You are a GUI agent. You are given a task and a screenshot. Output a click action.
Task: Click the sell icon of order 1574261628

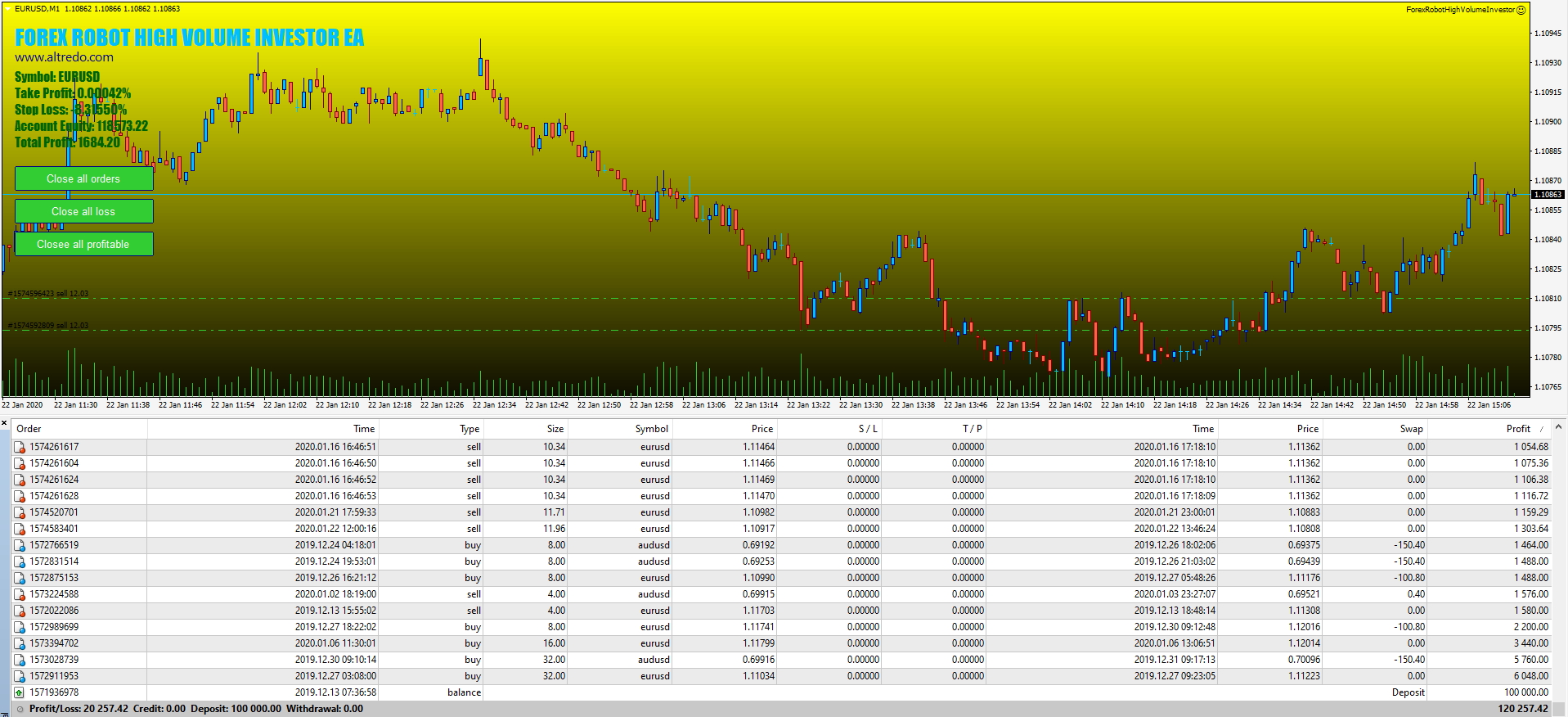tap(20, 496)
